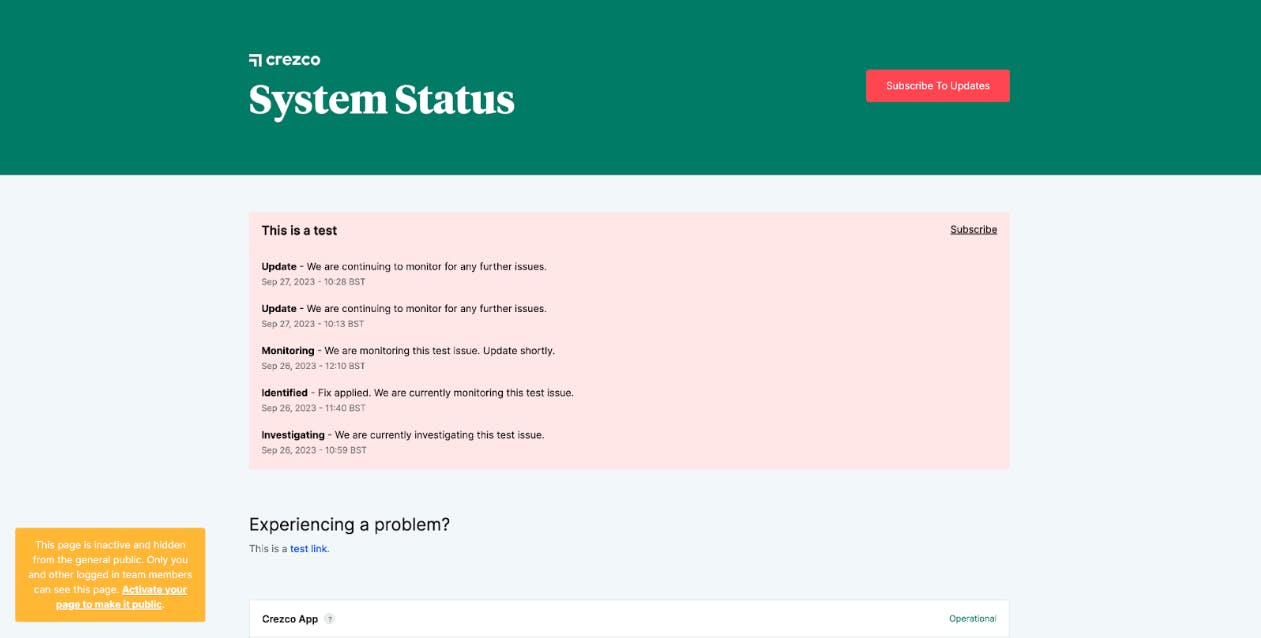Open the System Status page title

coord(381,99)
